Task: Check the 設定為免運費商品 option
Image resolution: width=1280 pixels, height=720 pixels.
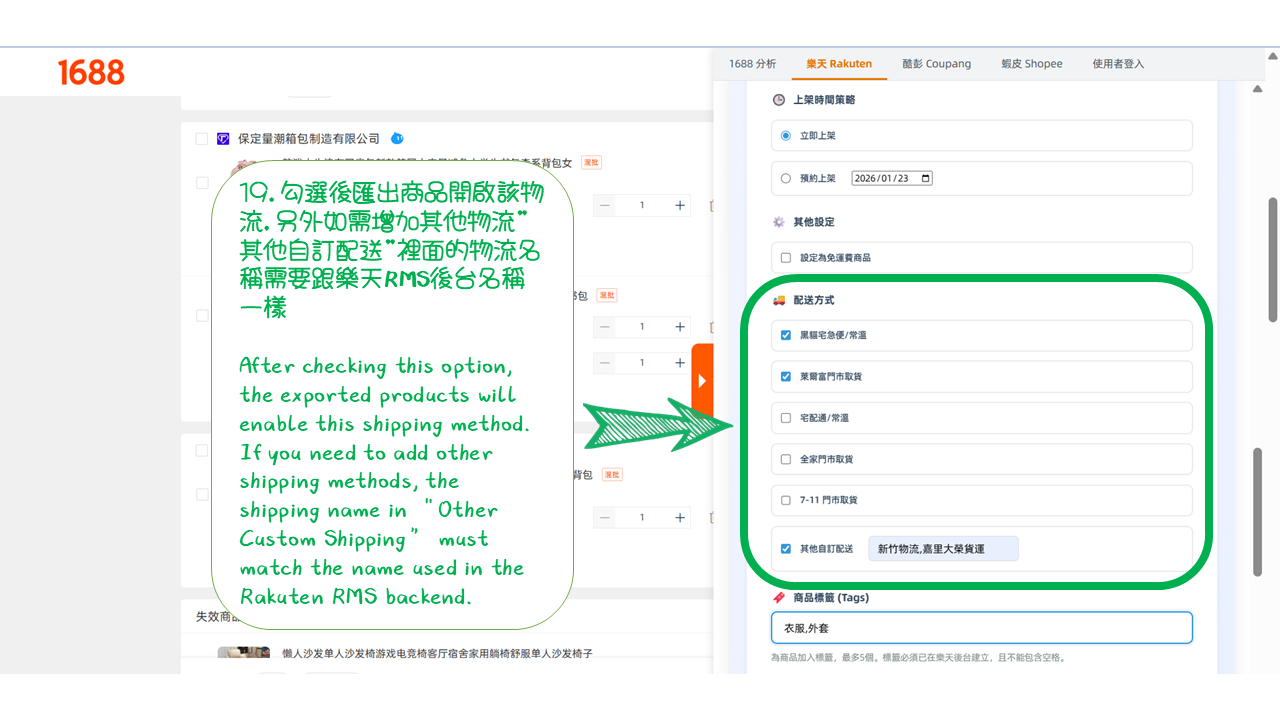Action: click(x=786, y=257)
